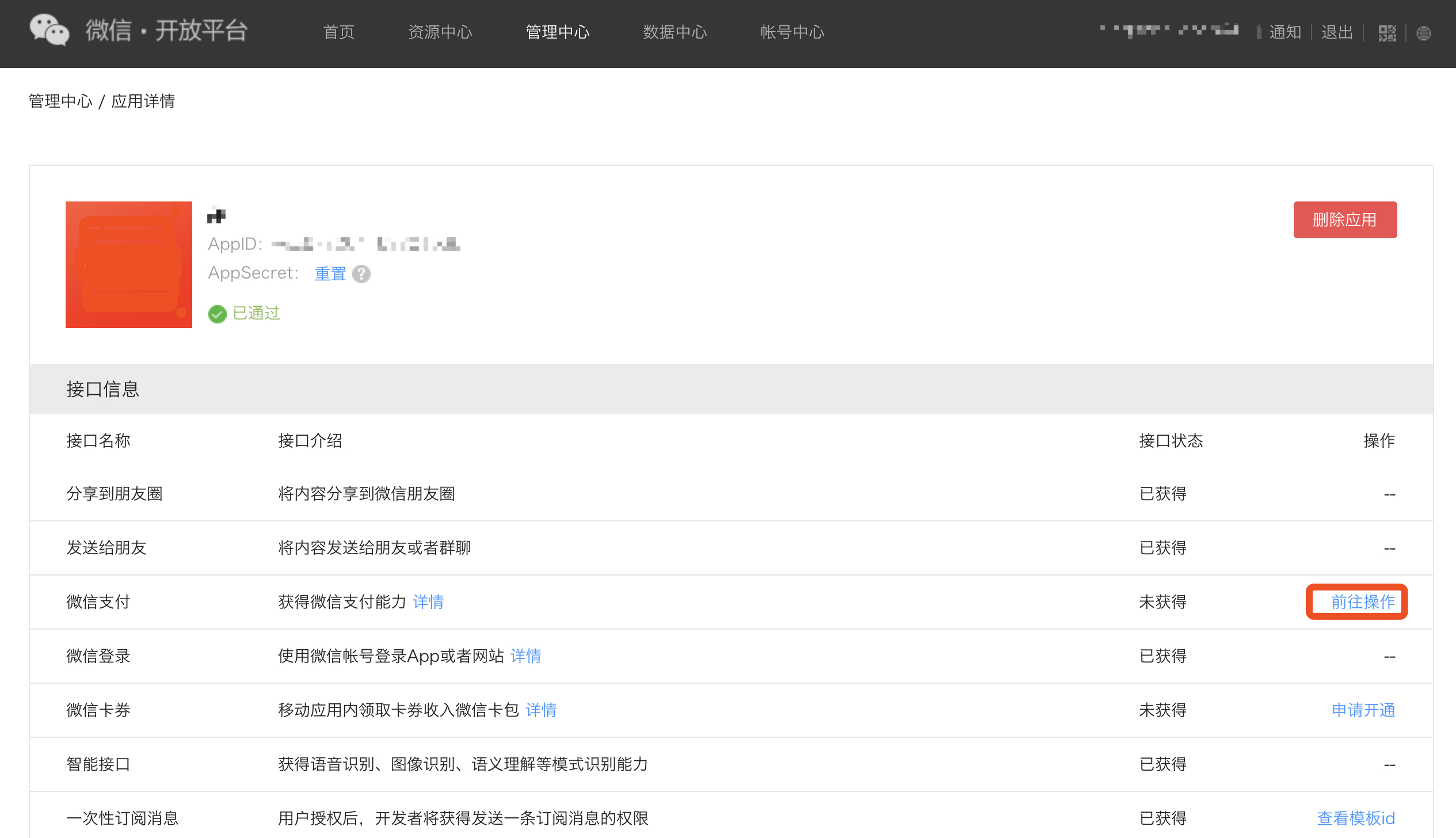1456x838 pixels.
Task: Click 查看模板id for 一次性订阅消息
Action: click(1355, 818)
